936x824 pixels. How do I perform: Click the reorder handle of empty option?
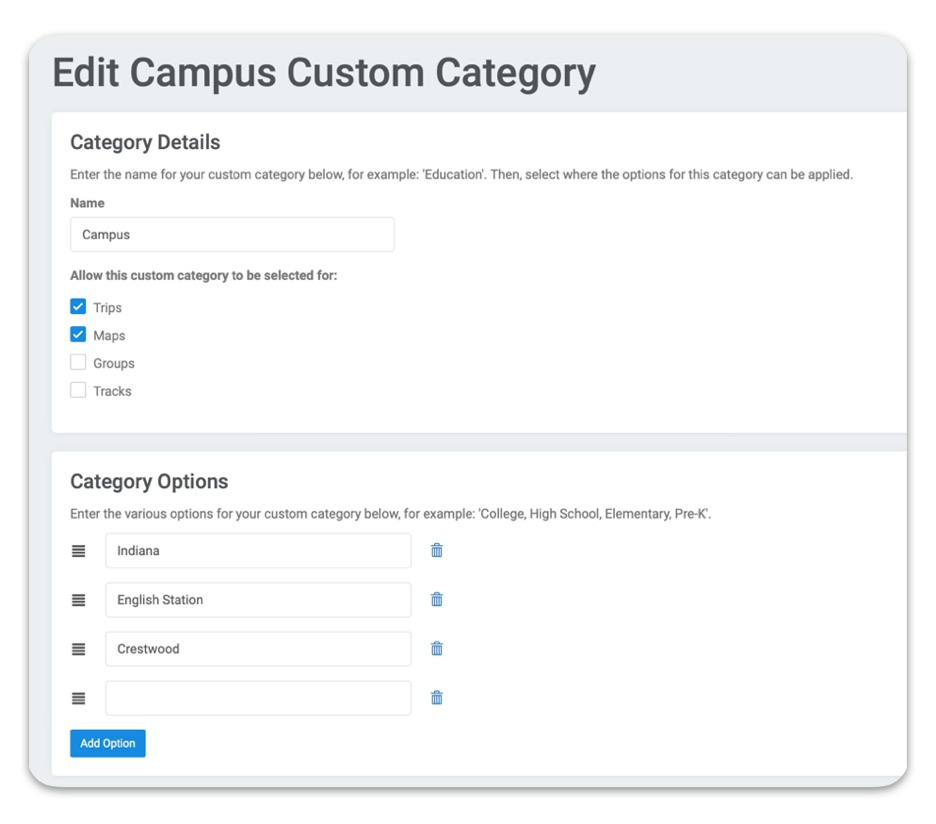click(79, 699)
